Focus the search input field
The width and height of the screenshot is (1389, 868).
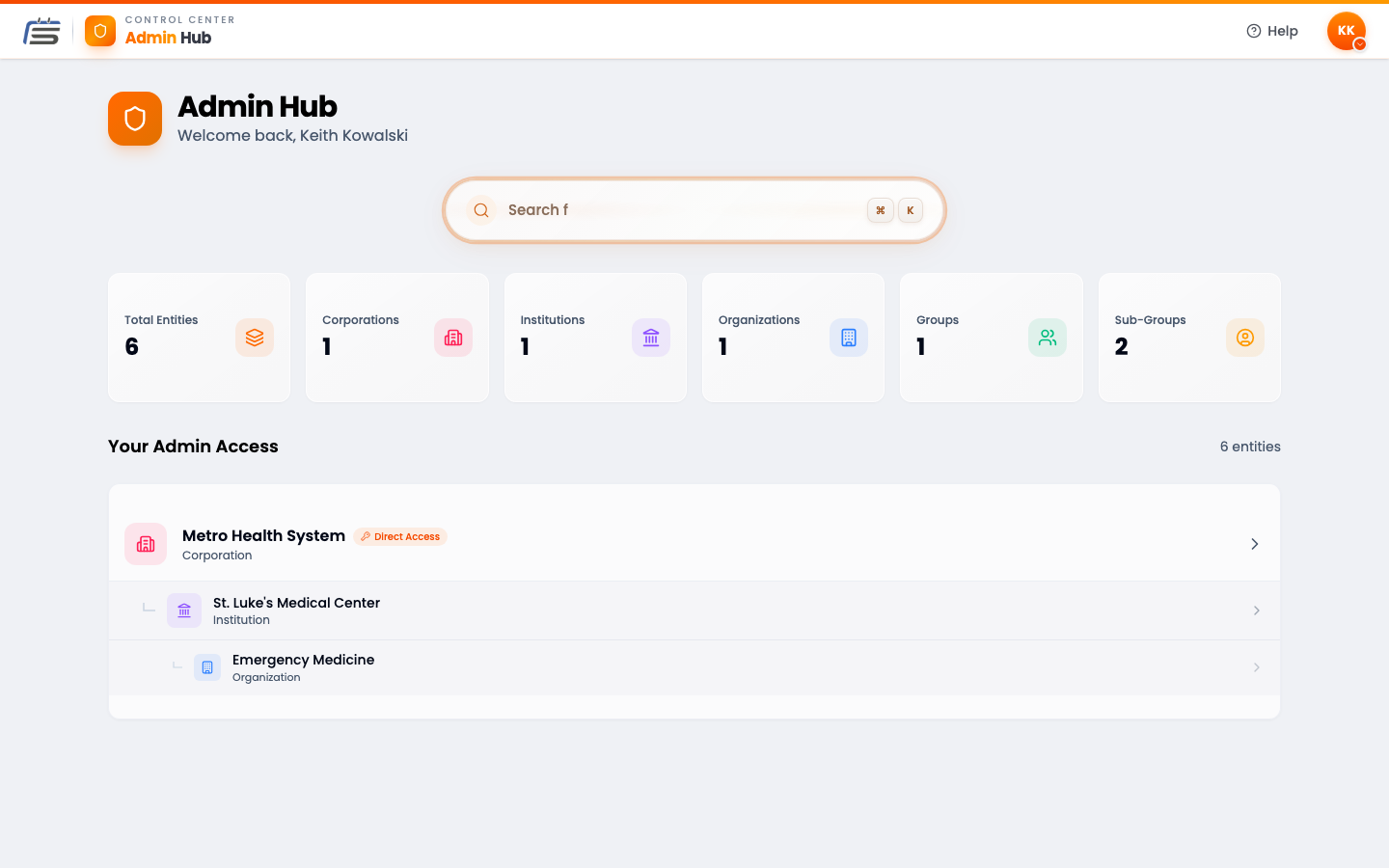pos(694,210)
